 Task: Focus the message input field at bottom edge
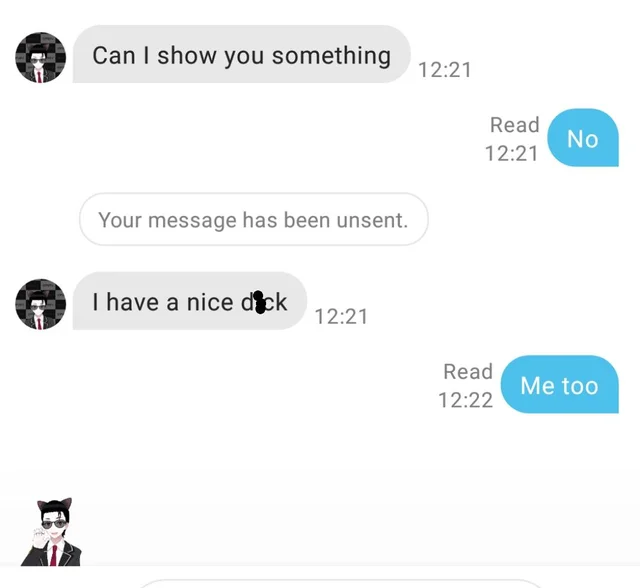(x=341, y=584)
